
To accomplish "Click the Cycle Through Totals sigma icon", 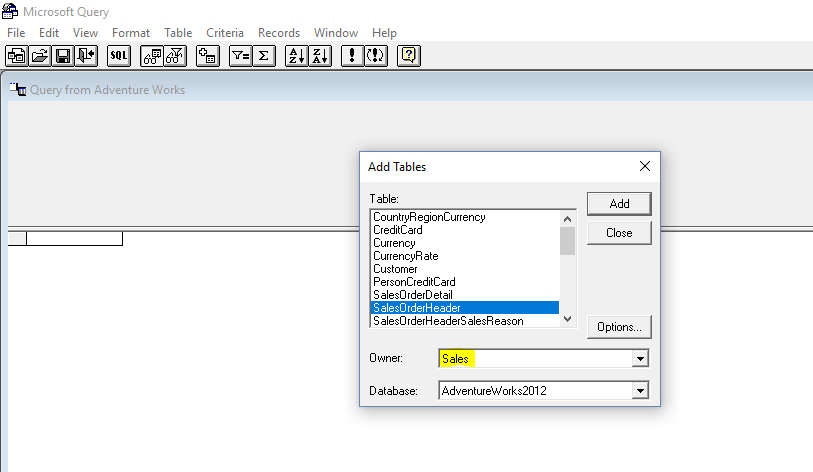I will click(x=264, y=56).
